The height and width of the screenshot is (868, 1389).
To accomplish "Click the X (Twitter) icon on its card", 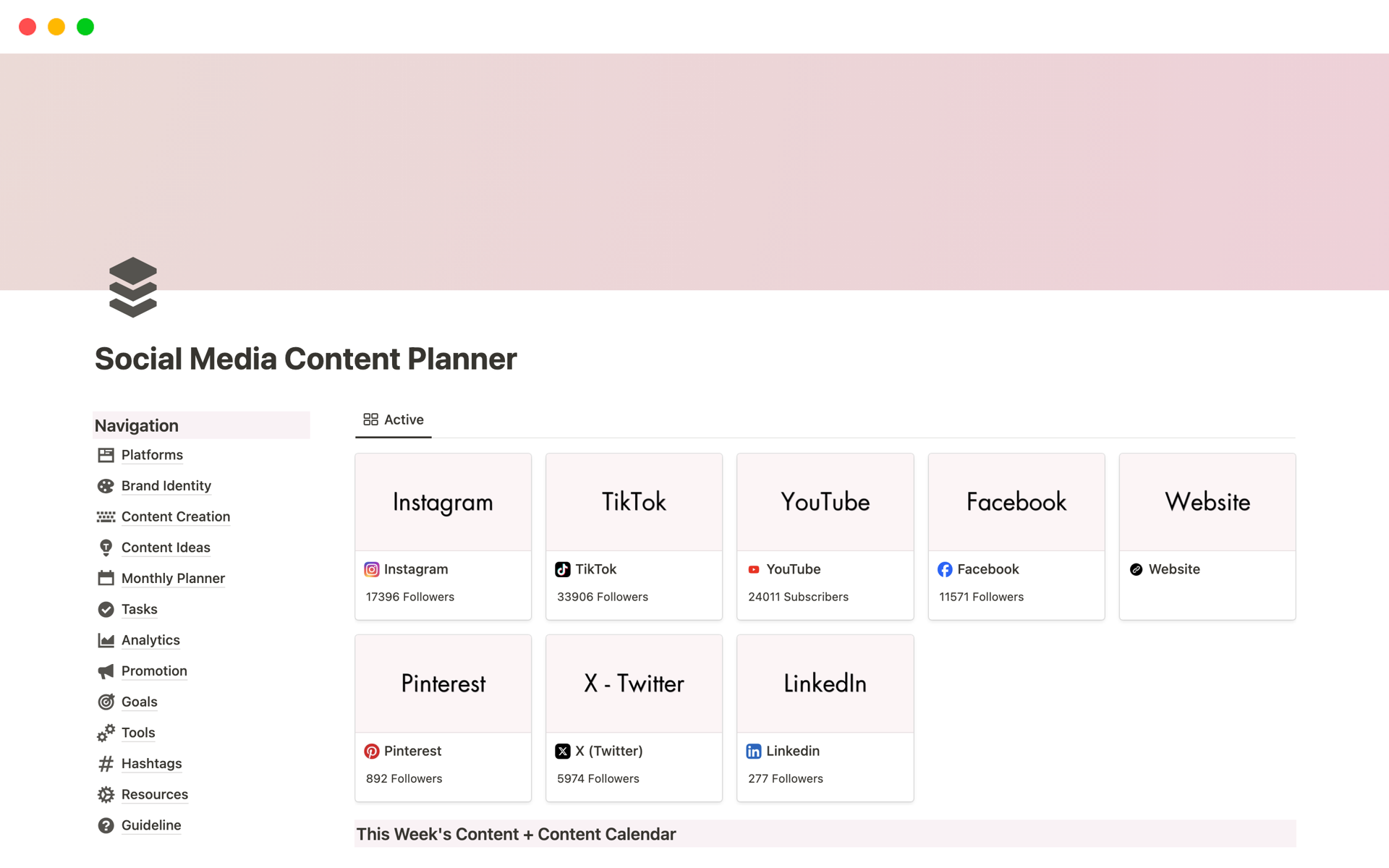I will point(564,751).
